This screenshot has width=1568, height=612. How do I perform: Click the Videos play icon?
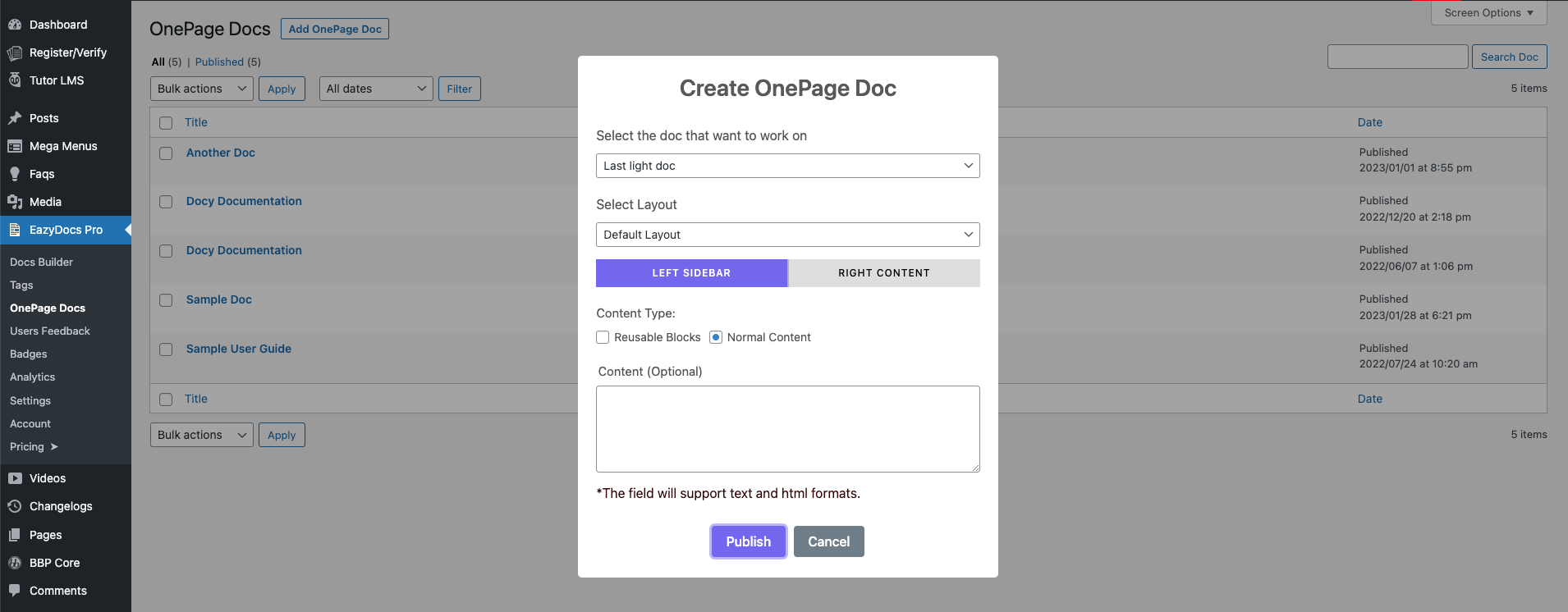pyautogui.click(x=15, y=478)
